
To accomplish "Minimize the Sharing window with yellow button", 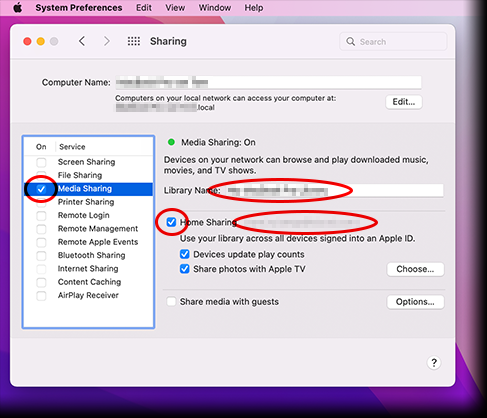I will [41, 41].
